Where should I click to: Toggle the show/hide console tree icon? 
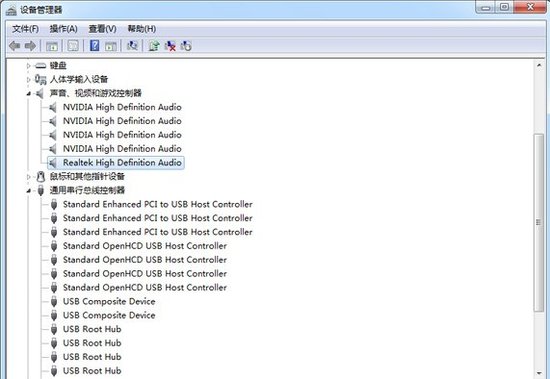pos(52,46)
